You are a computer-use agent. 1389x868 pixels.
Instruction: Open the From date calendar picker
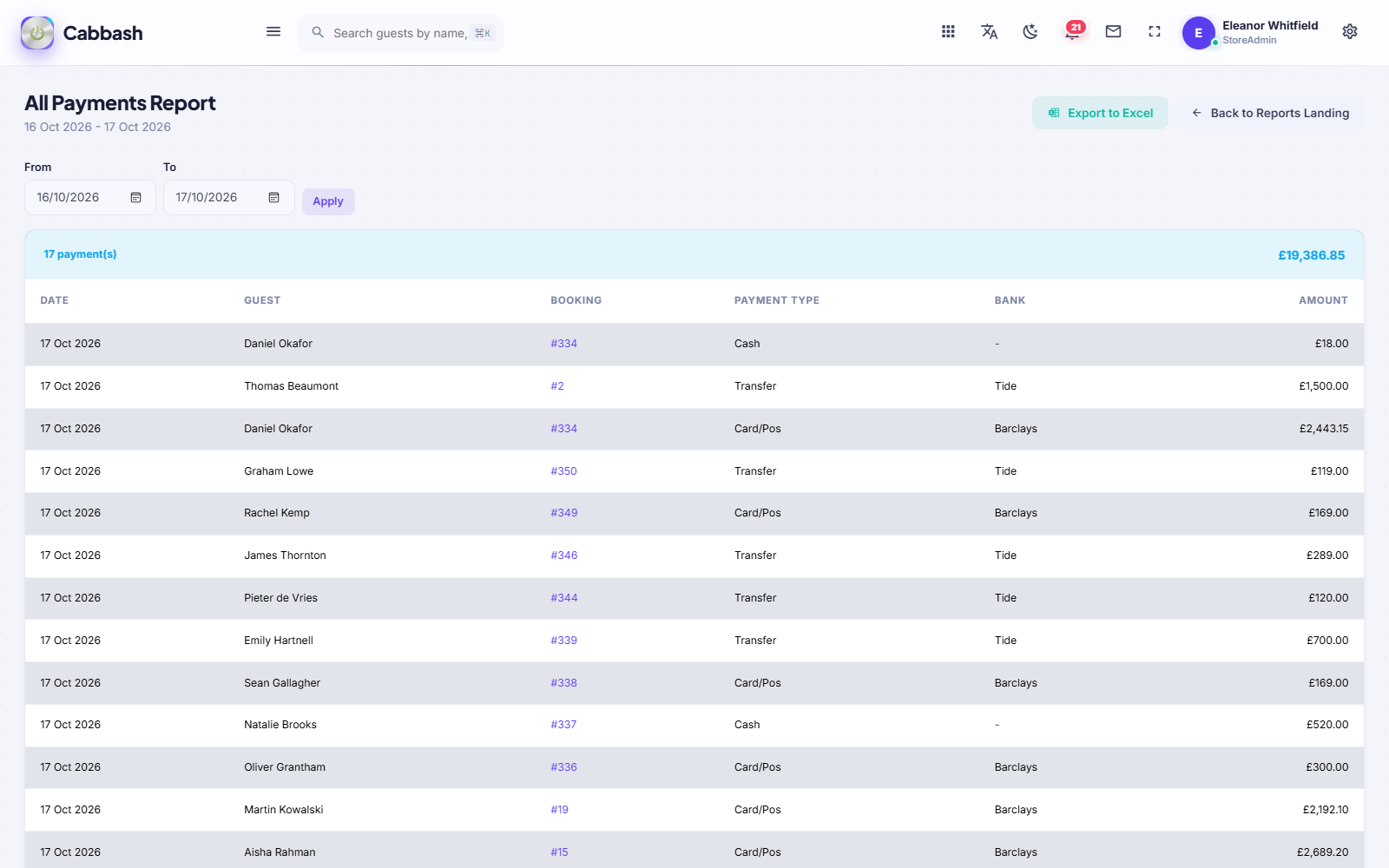(x=136, y=198)
